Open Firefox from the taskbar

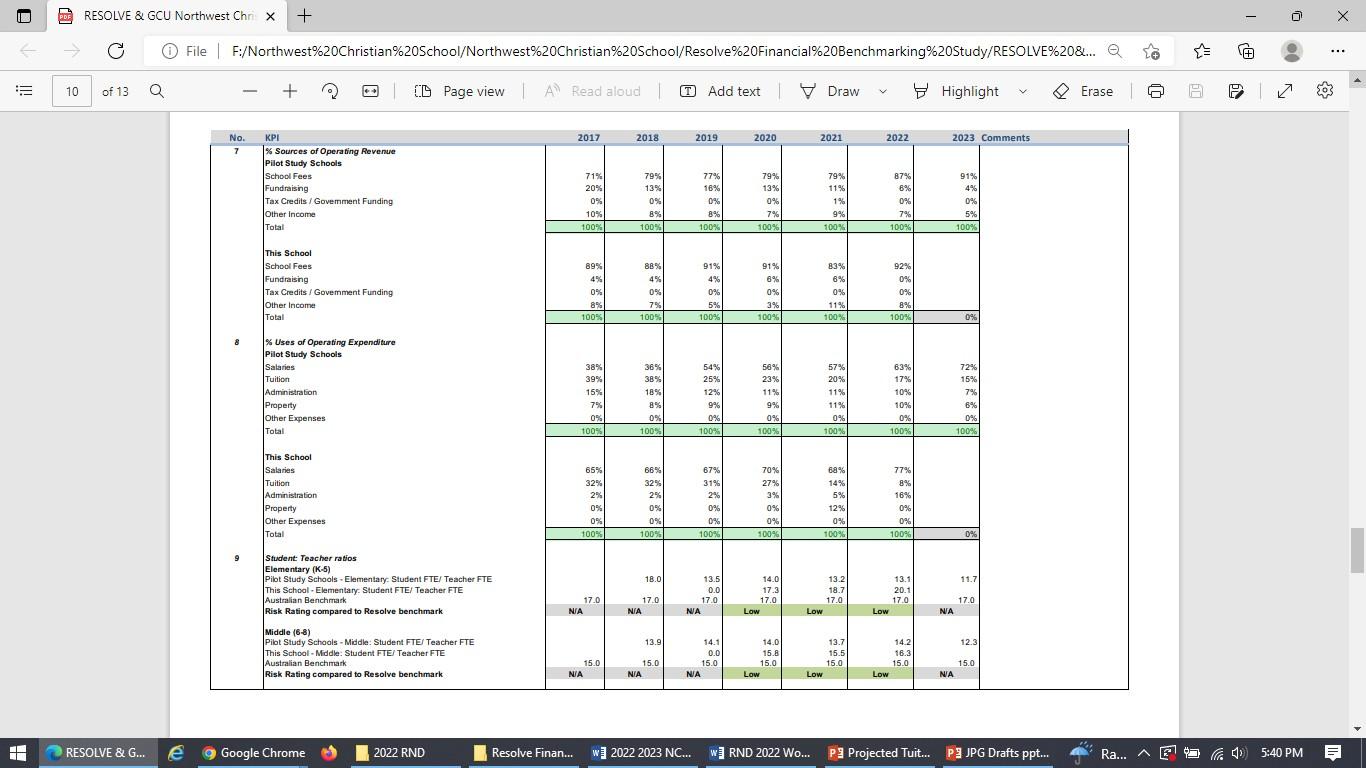click(x=329, y=753)
